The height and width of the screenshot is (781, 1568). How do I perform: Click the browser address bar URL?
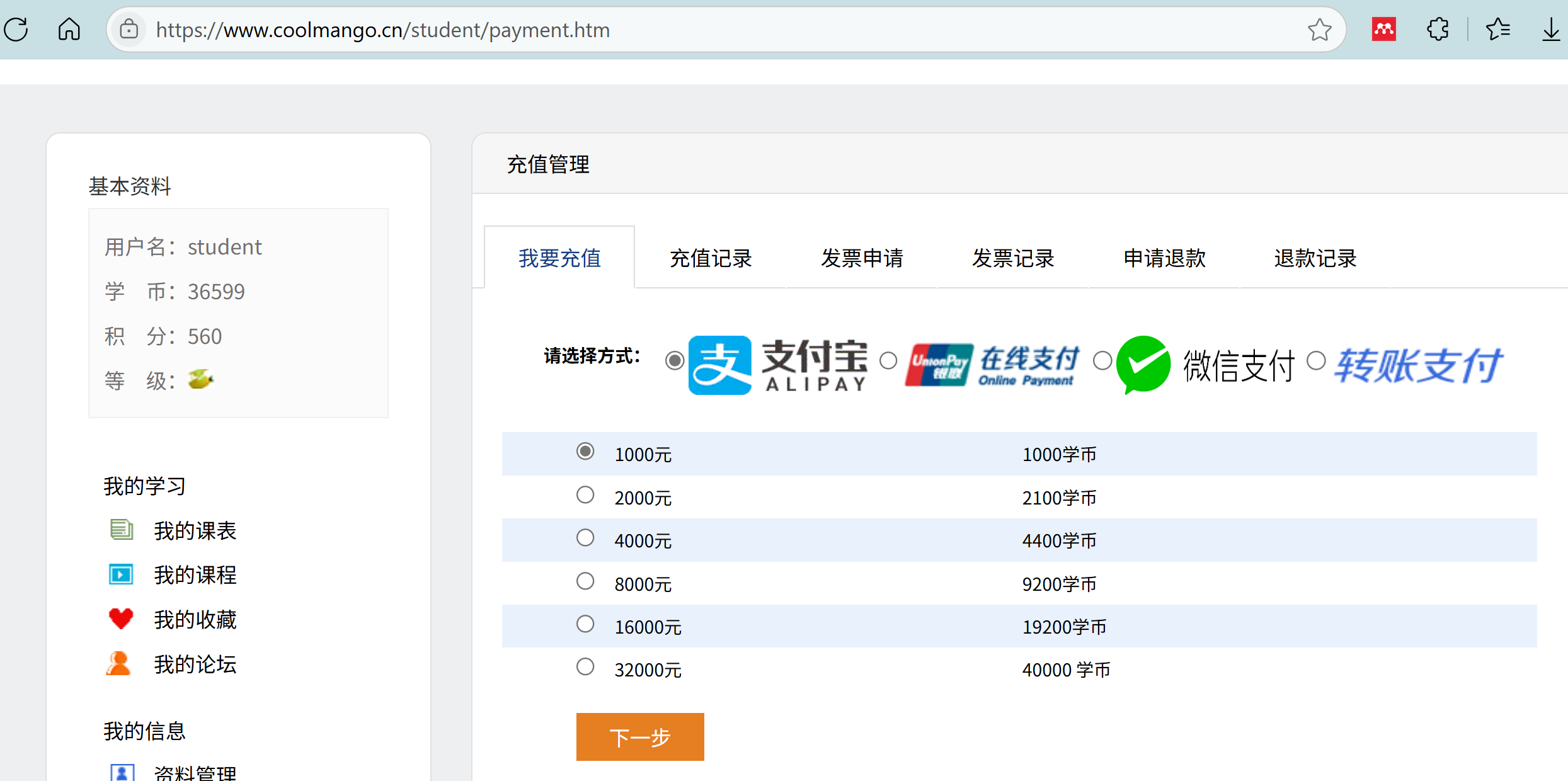click(383, 30)
